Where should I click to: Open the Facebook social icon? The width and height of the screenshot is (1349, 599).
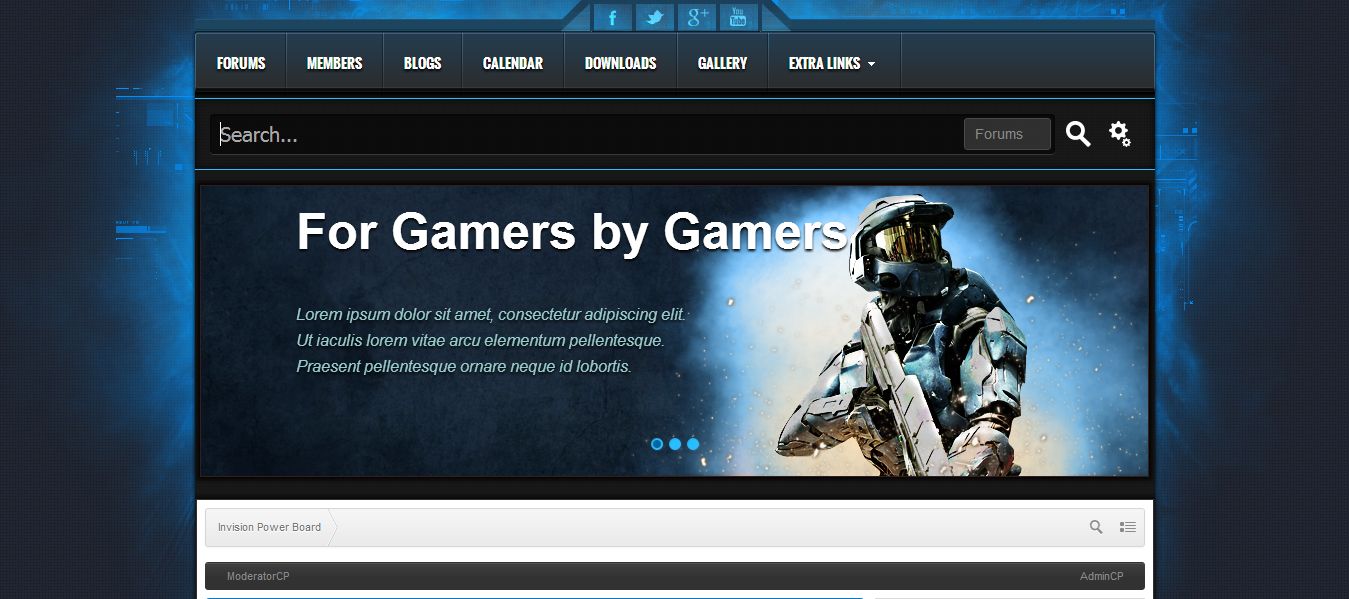pos(612,18)
